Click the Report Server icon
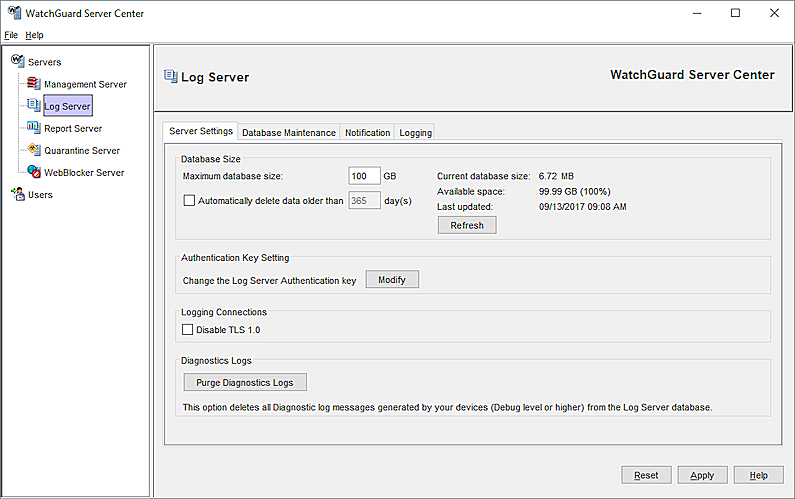The width and height of the screenshot is (795, 499). (34, 128)
